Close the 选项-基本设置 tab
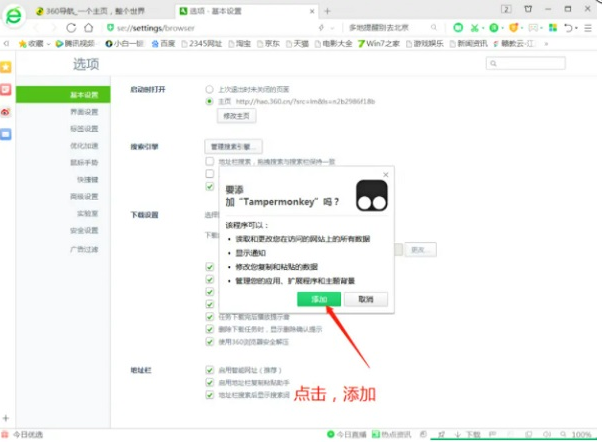The height and width of the screenshot is (442, 602). 312,12
